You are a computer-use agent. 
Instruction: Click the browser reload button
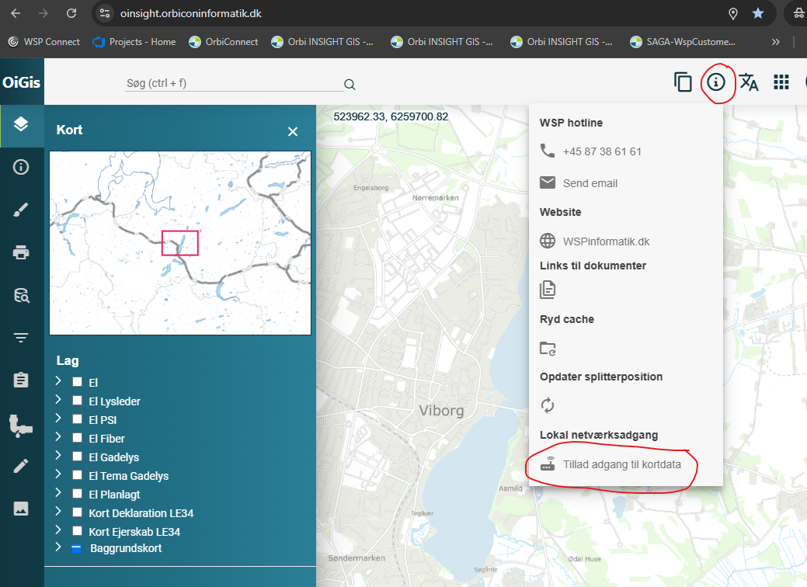[71, 13]
